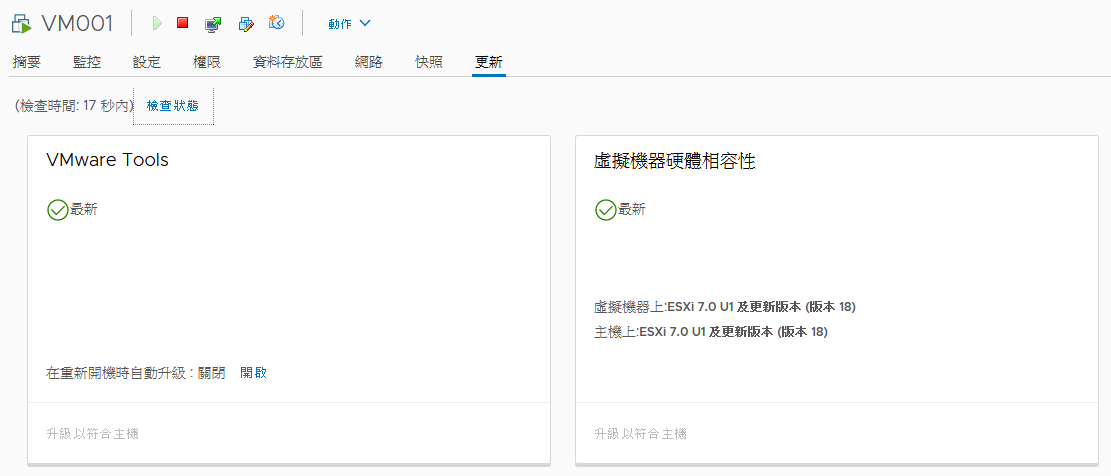
Task: Click the VM001 virtual machine icon
Action: click(22, 24)
